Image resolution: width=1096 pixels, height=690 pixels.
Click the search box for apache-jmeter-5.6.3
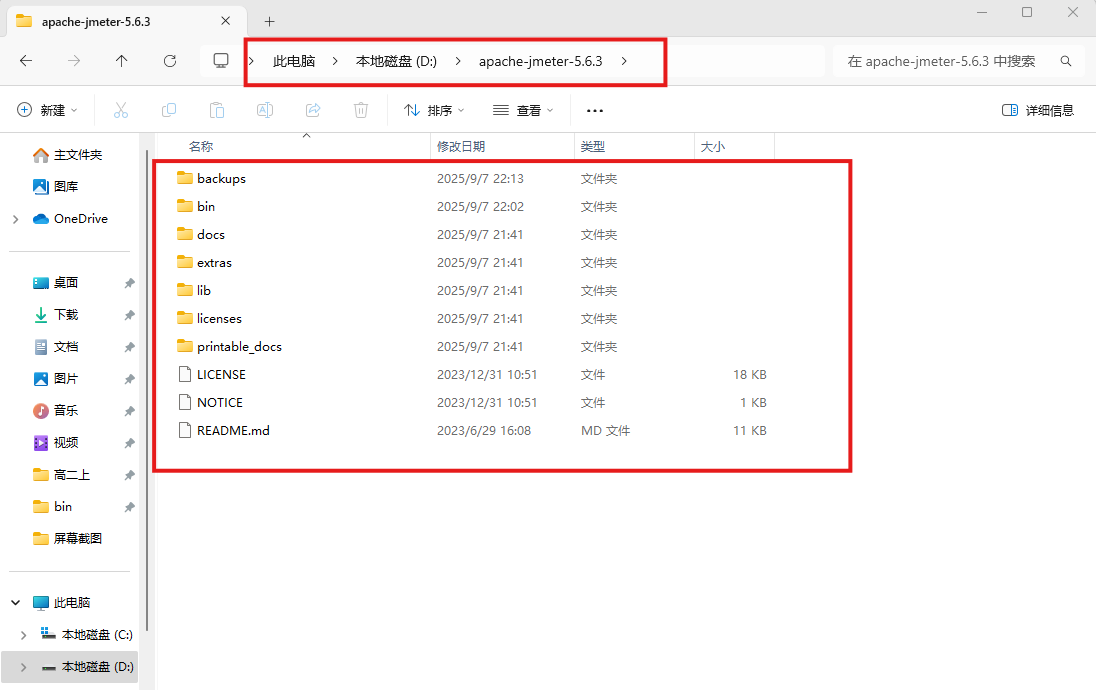click(x=956, y=62)
